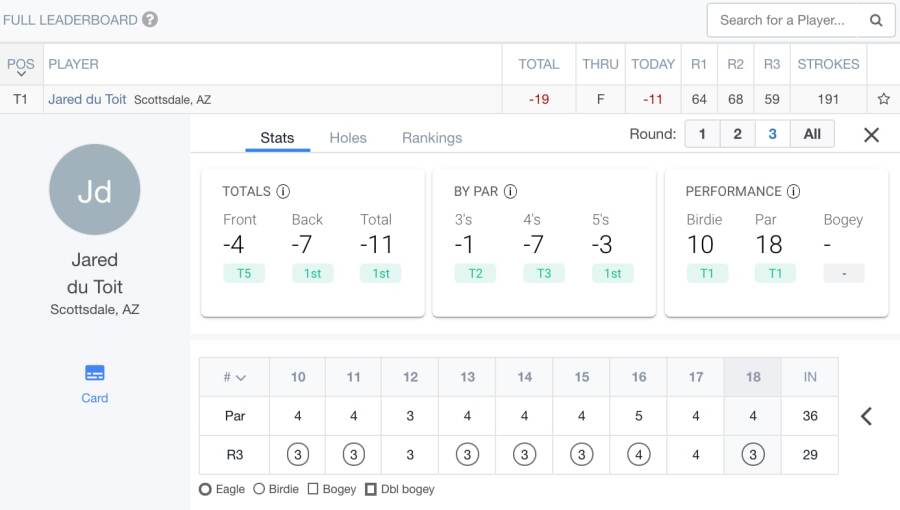Click the Performance info icon

[793, 191]
